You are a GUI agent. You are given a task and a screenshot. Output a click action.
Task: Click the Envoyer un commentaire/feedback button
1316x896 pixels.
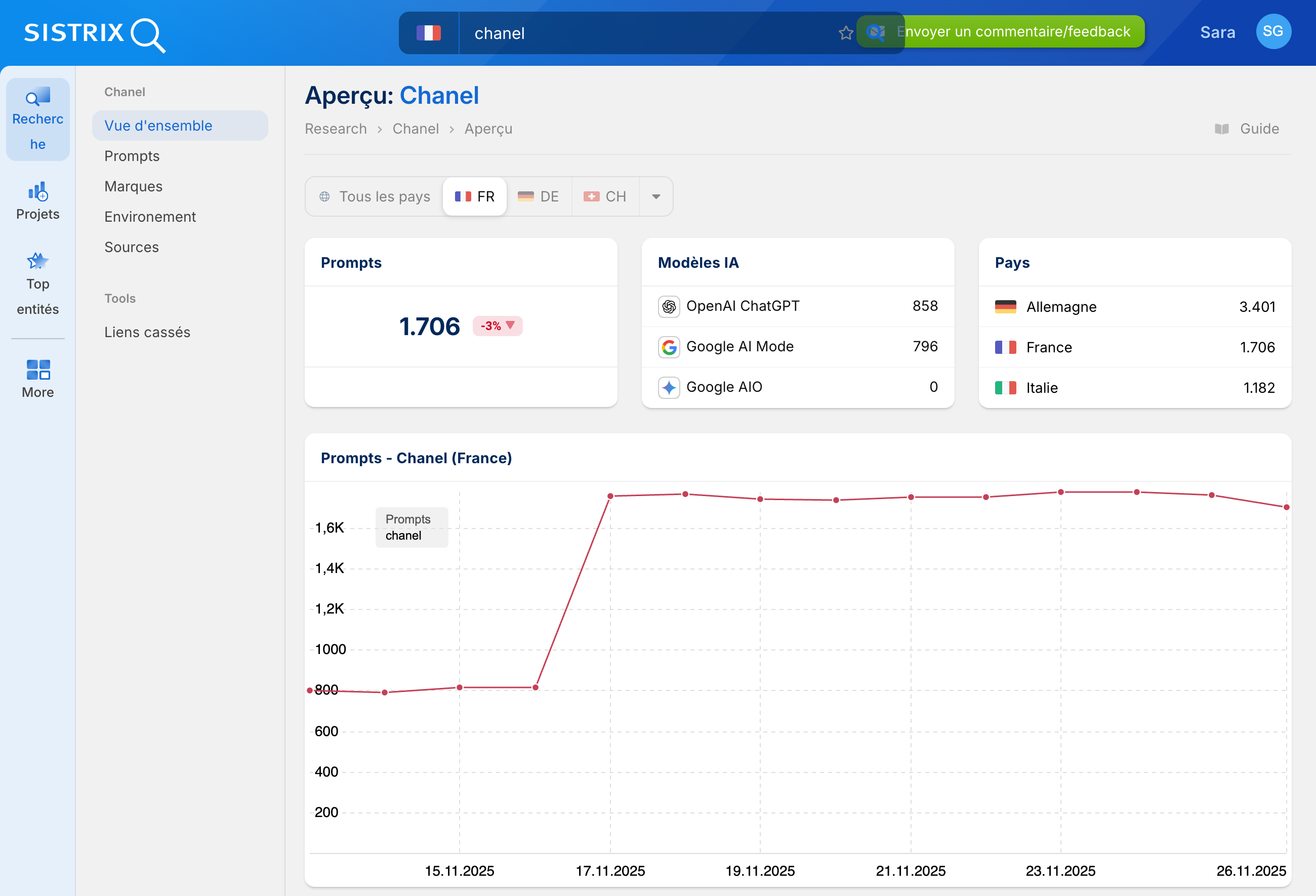(x=1019, y=32)
